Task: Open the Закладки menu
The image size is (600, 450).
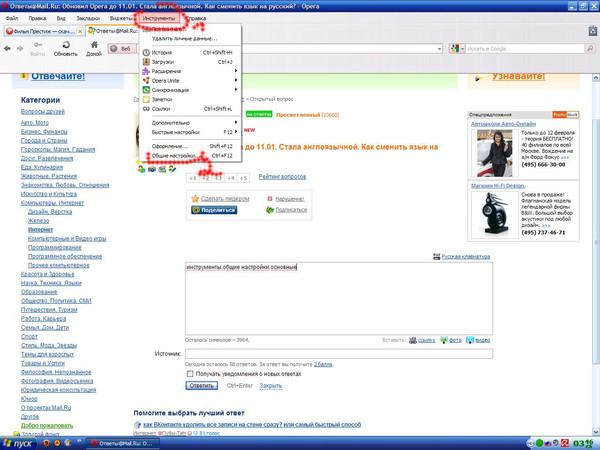Action: click(x=88, y=18)
